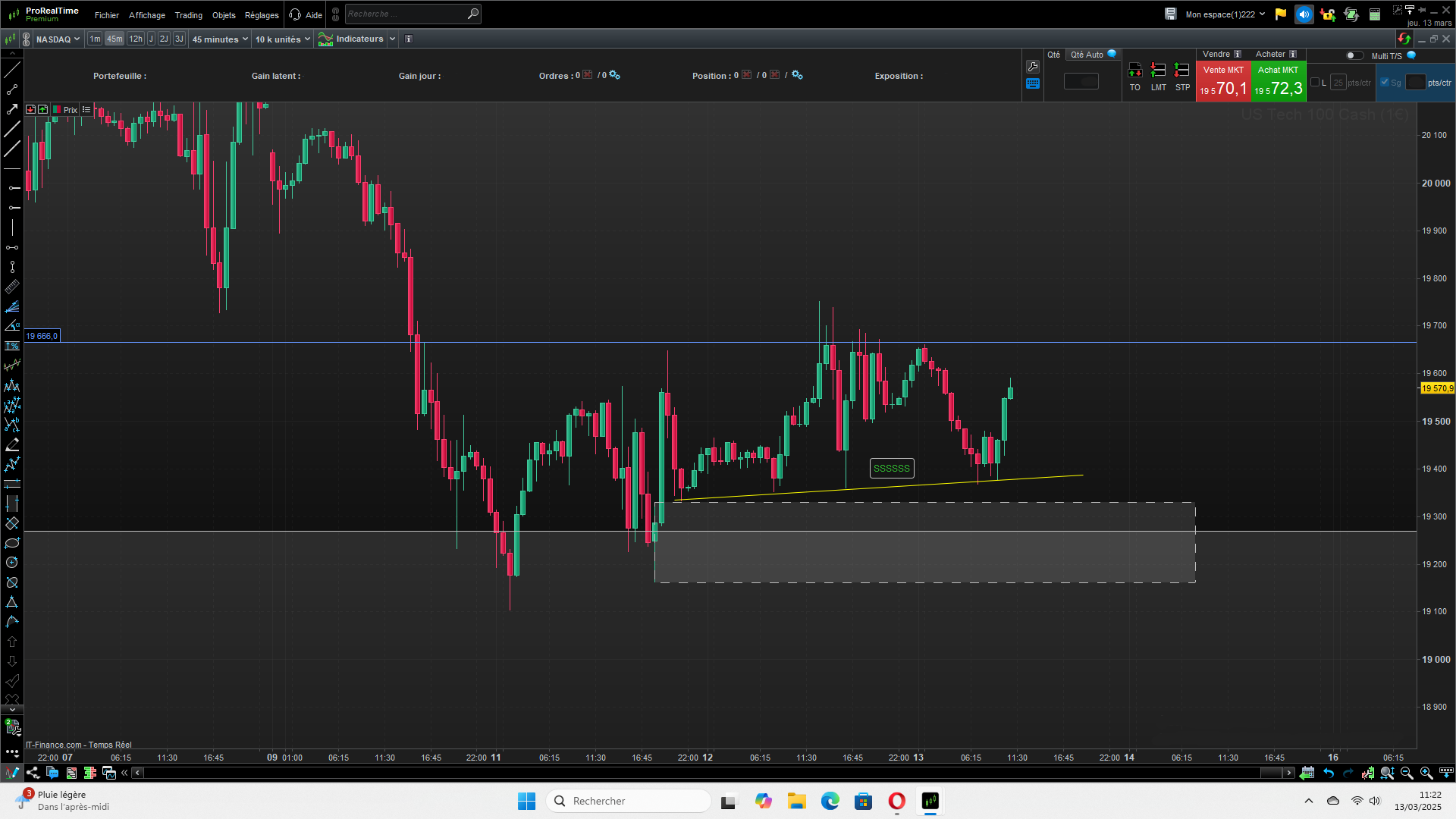Expand the 45 minutes timeframe dropdown

point(220,39)
